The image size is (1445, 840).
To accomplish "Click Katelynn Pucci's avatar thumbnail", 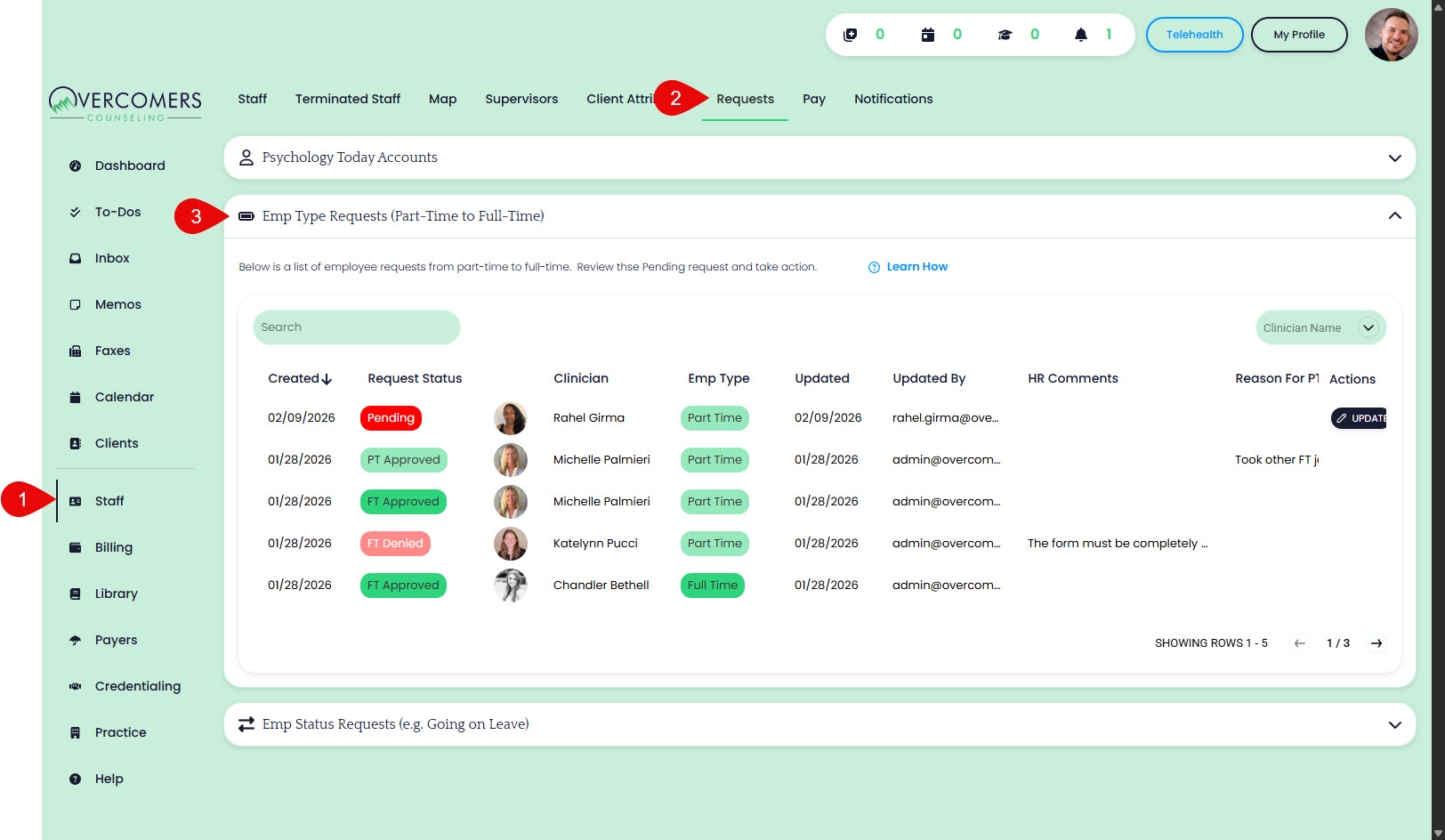I will (511, 544).
